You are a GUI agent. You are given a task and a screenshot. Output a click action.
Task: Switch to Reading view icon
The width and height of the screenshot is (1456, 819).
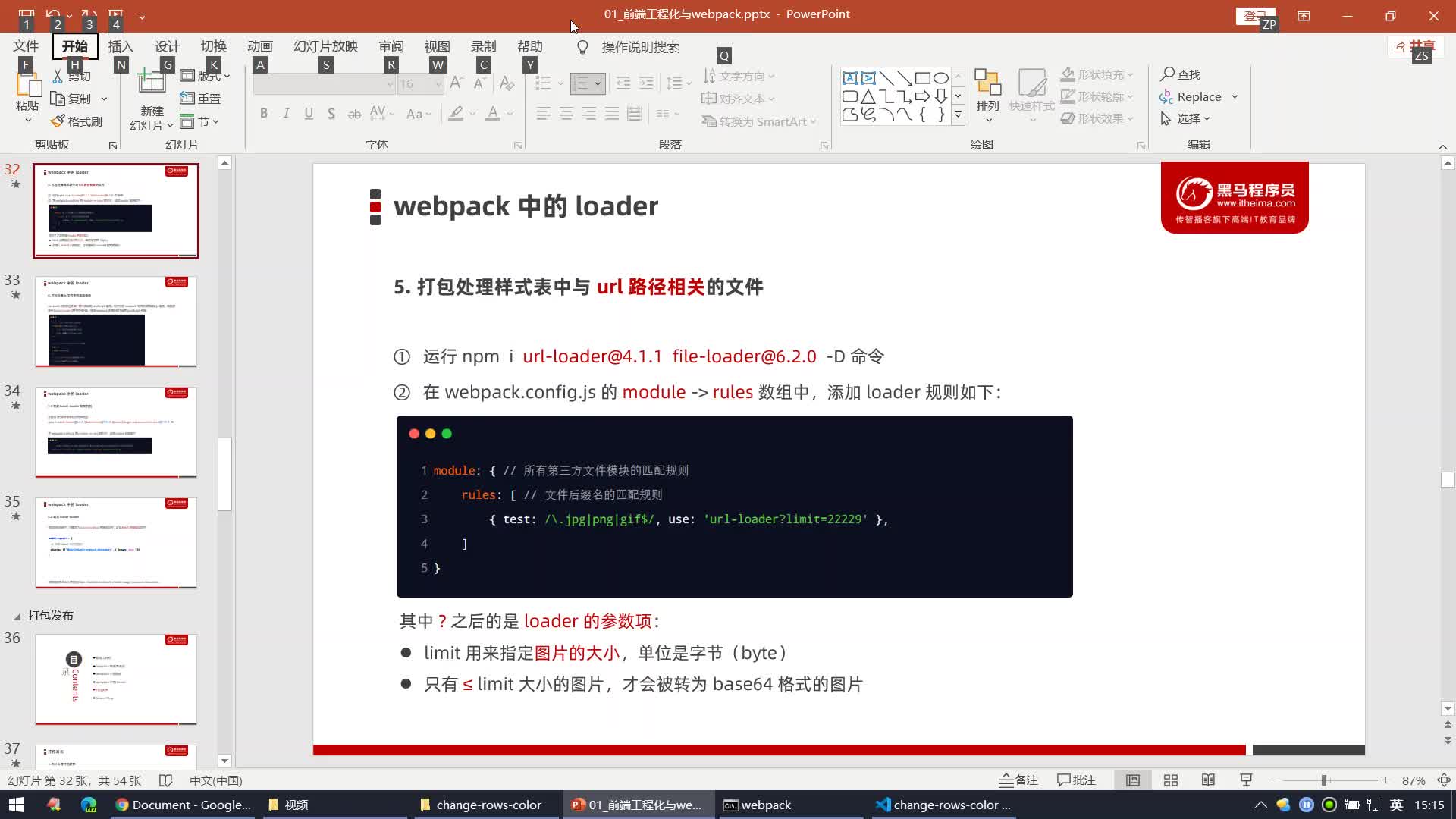pyautogui.click(x=1209, y=780)
